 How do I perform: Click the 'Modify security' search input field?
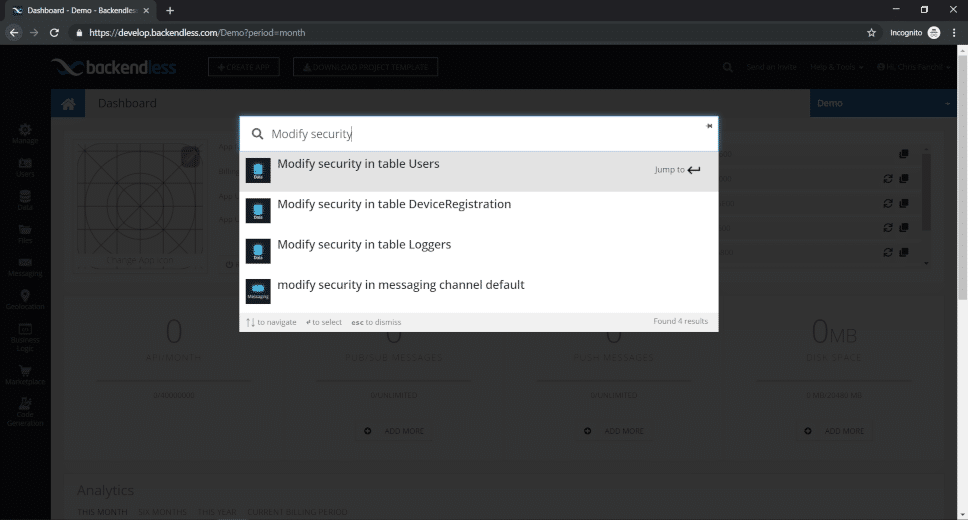[480, 134]
